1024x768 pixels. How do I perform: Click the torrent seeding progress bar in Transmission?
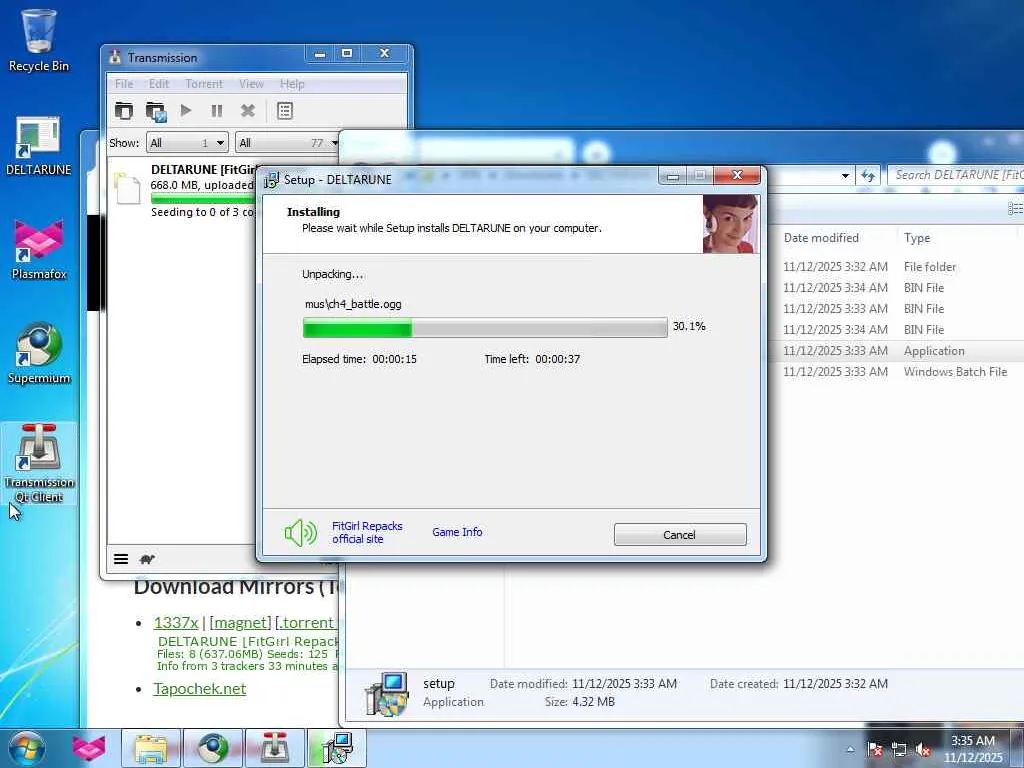(x=202, y=199)
